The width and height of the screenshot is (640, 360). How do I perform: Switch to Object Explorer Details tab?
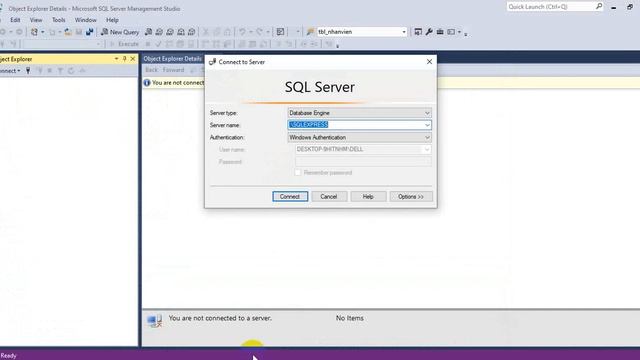(x=173, y=59)
